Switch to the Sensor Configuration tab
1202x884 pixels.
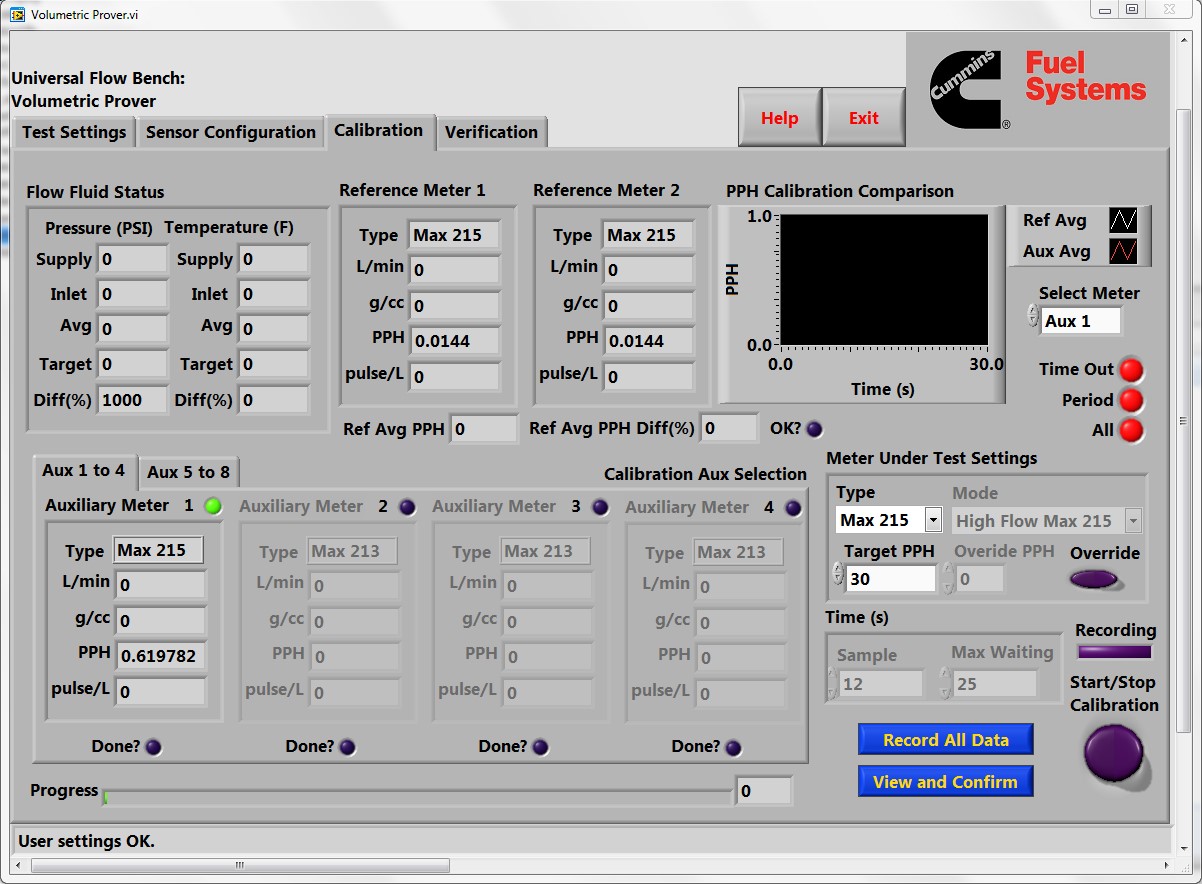tap(230, 132)
